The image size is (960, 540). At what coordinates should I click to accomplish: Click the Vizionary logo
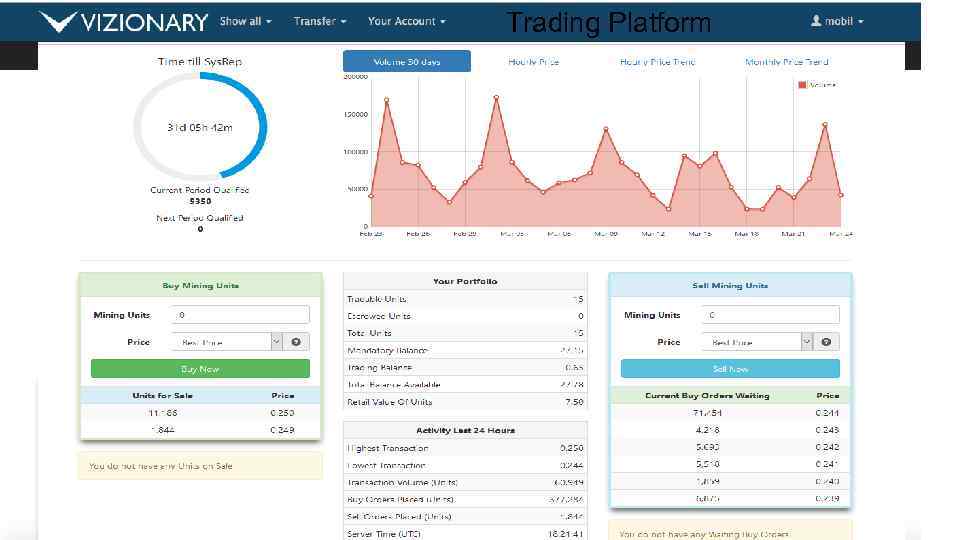pyautogui.click(x=124, y=21)
